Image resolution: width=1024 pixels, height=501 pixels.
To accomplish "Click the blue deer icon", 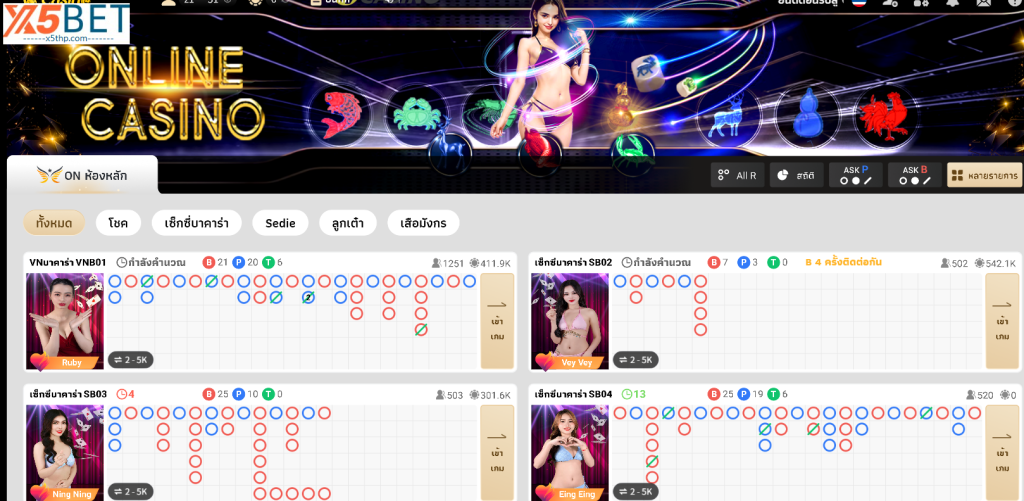I will pos(730,115).
